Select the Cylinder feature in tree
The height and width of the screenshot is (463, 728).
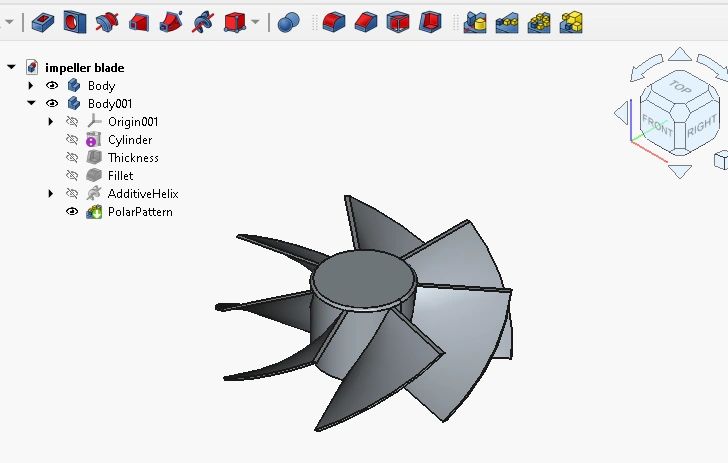pyautogui.click(x=130, y=140)
